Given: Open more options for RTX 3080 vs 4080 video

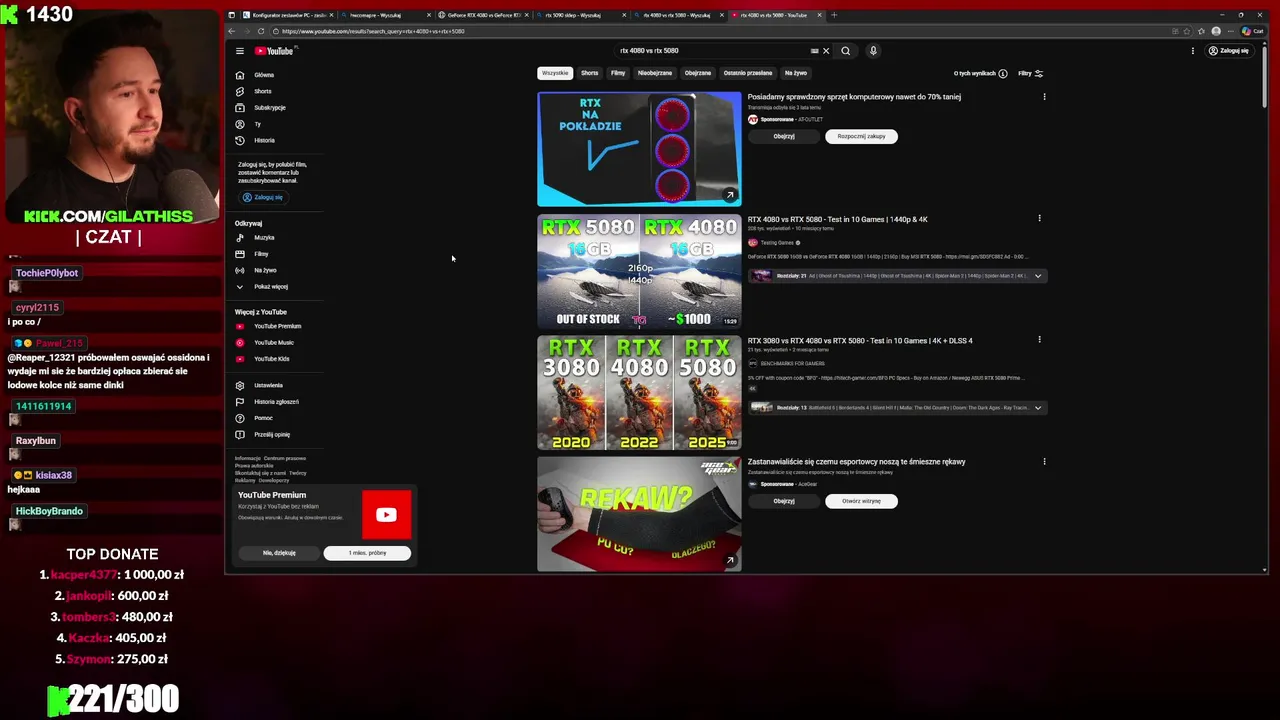Looking at the screenshot, I should (x=1039, y=339).
